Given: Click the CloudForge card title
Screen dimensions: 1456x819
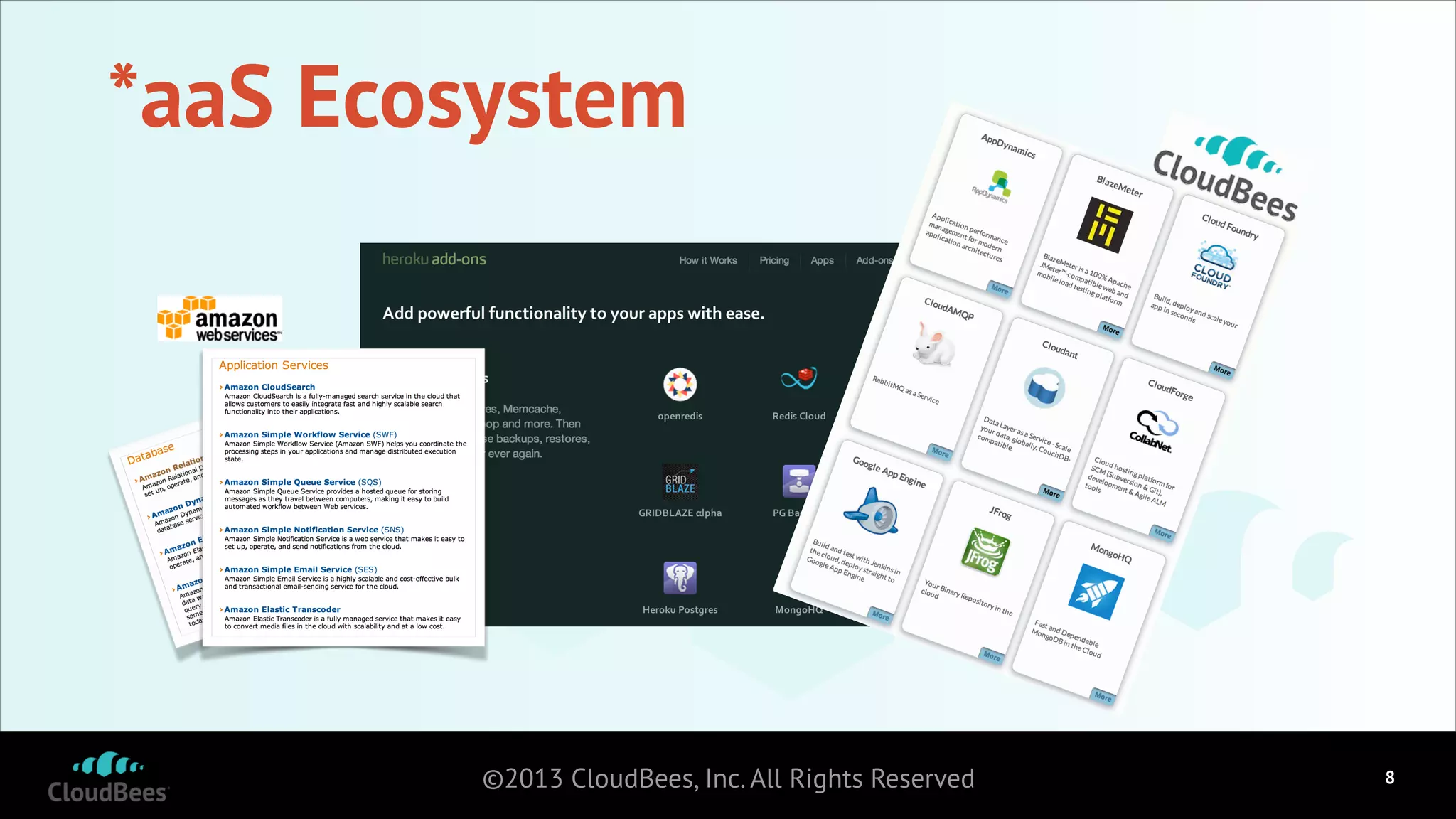Looking at the screenshot, I should (1170, 390).
